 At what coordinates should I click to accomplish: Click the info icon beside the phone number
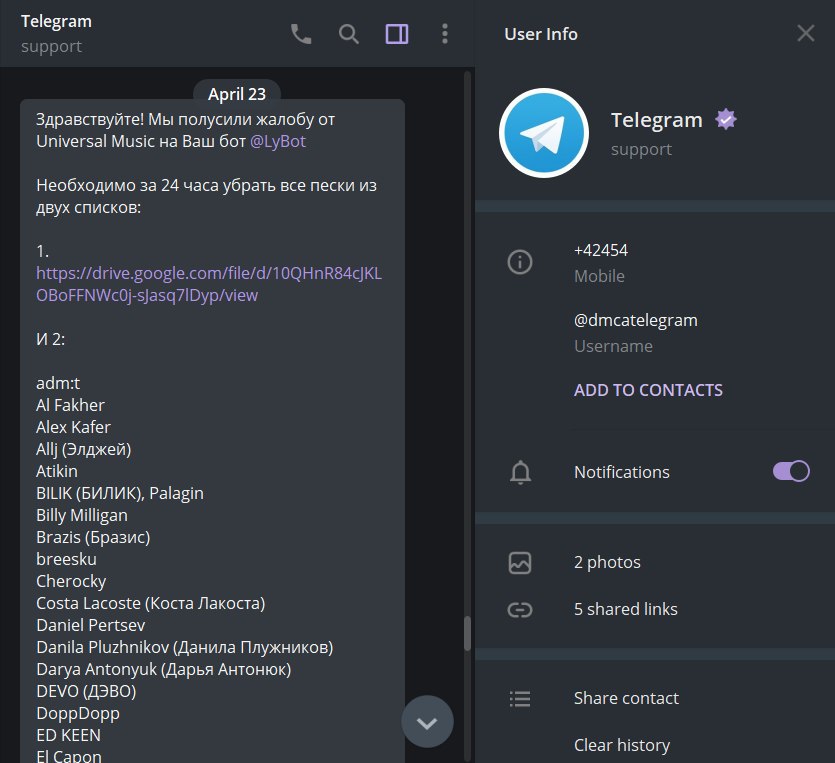point(520,262)
